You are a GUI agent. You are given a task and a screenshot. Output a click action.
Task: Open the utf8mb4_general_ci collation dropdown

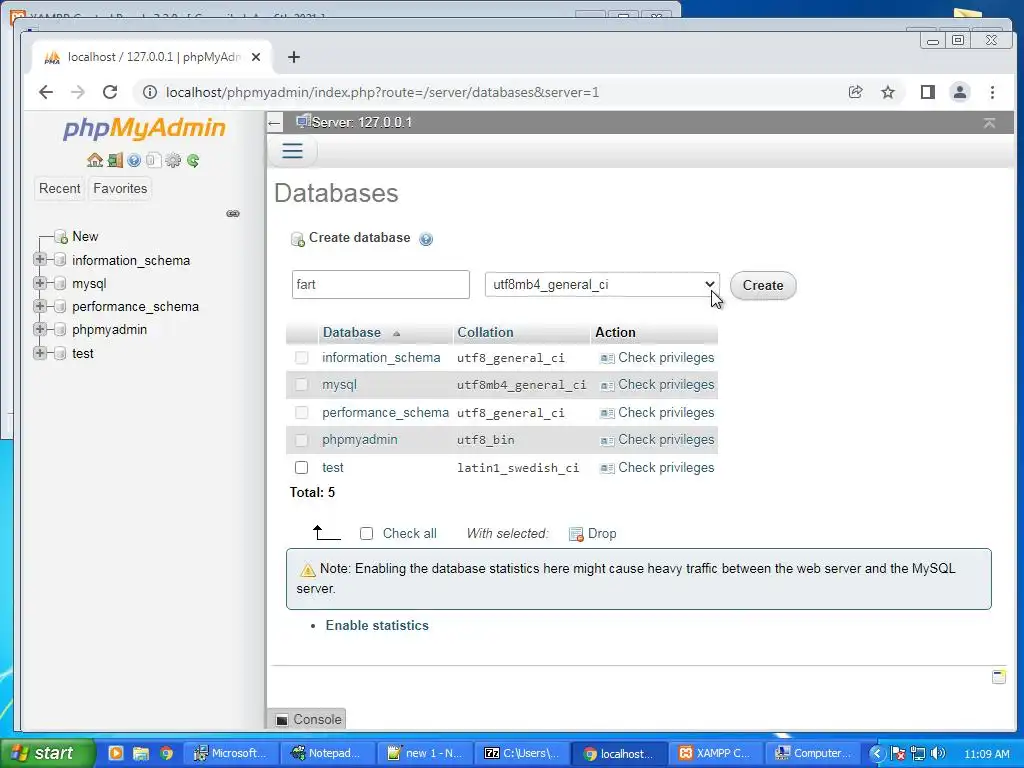(x=601, y=285)
